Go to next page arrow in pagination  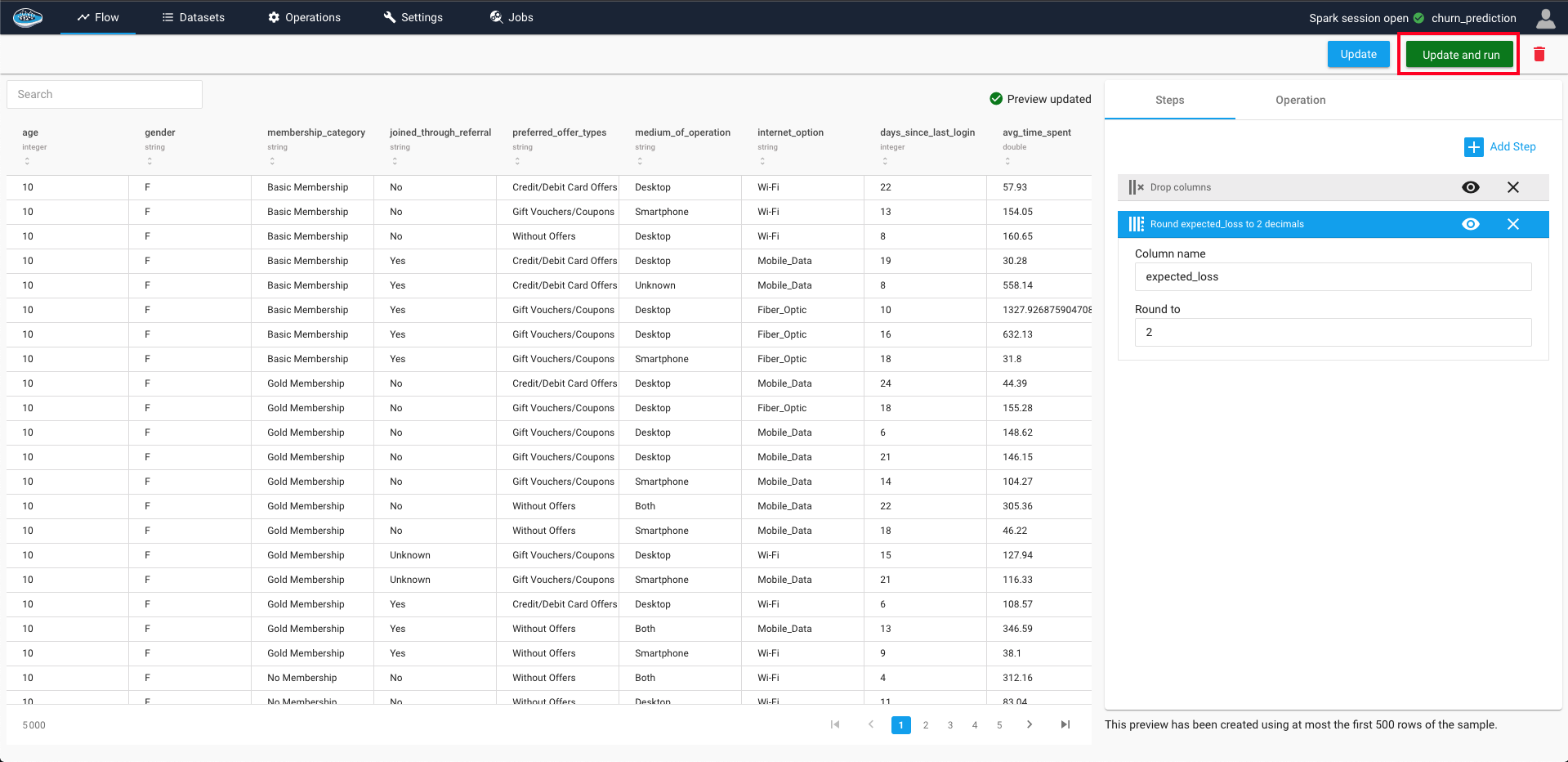pos(1030,724)
